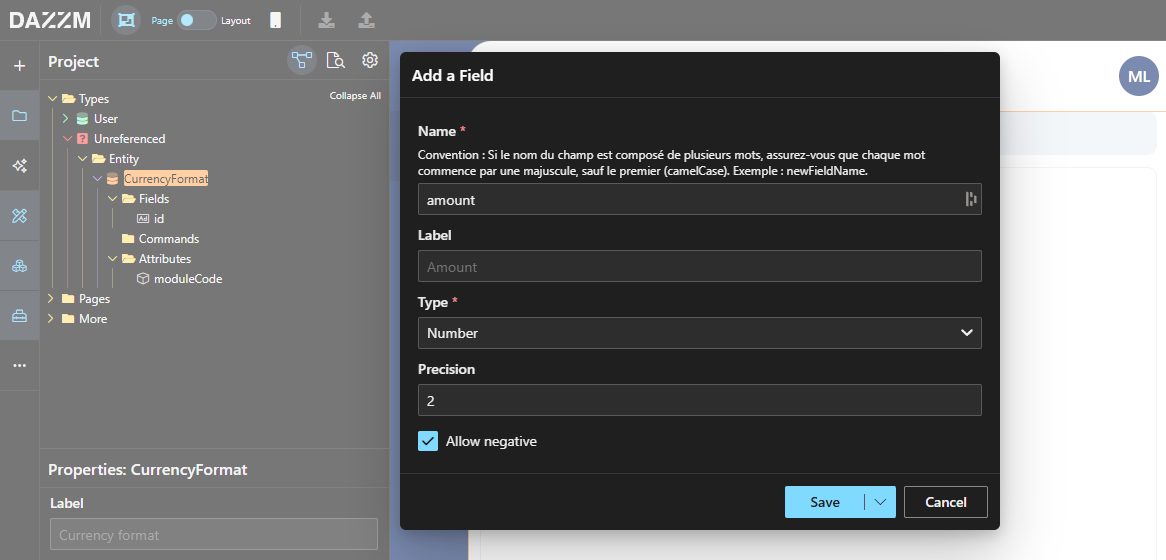This screenshot has width=1166, height=560.
Task: Click the Name input containing amount
Action: click(x=700, y=199)
